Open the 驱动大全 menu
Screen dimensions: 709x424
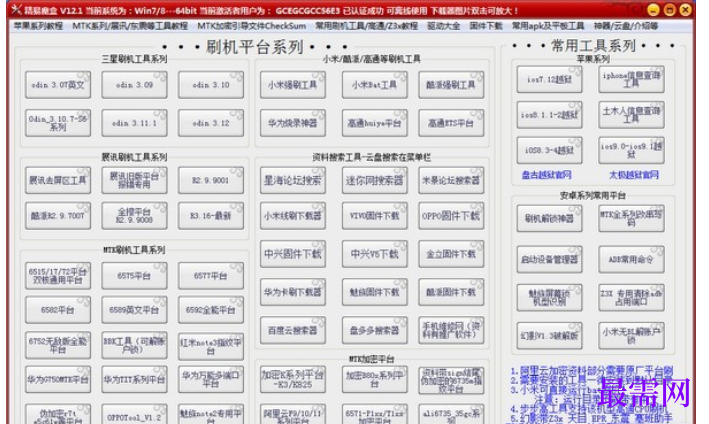pyautogui.click(x=443, y=26)
